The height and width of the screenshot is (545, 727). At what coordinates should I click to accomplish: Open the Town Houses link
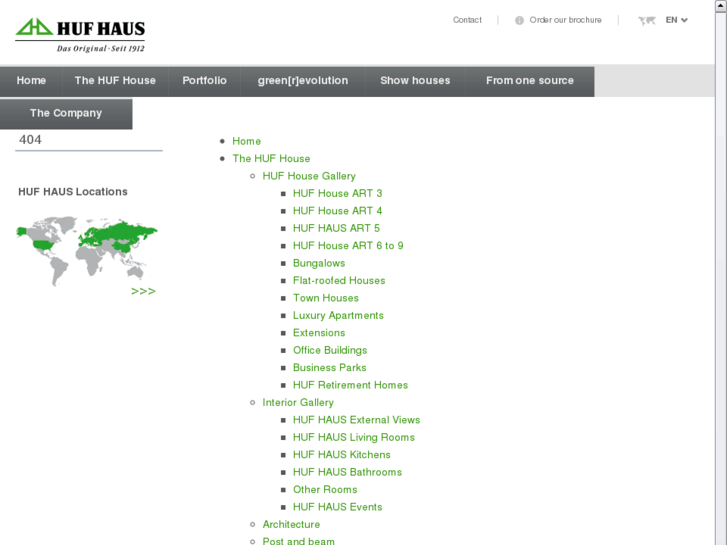tap(326, 298)
